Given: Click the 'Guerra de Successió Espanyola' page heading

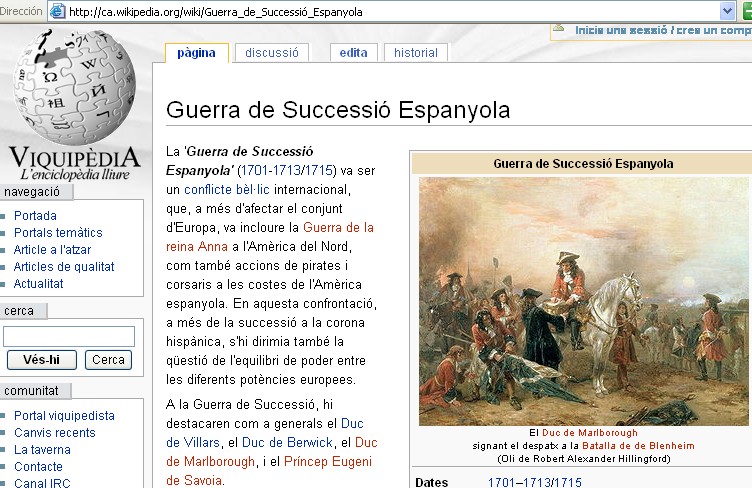Looking at the screenshot, I should (338, 110).
